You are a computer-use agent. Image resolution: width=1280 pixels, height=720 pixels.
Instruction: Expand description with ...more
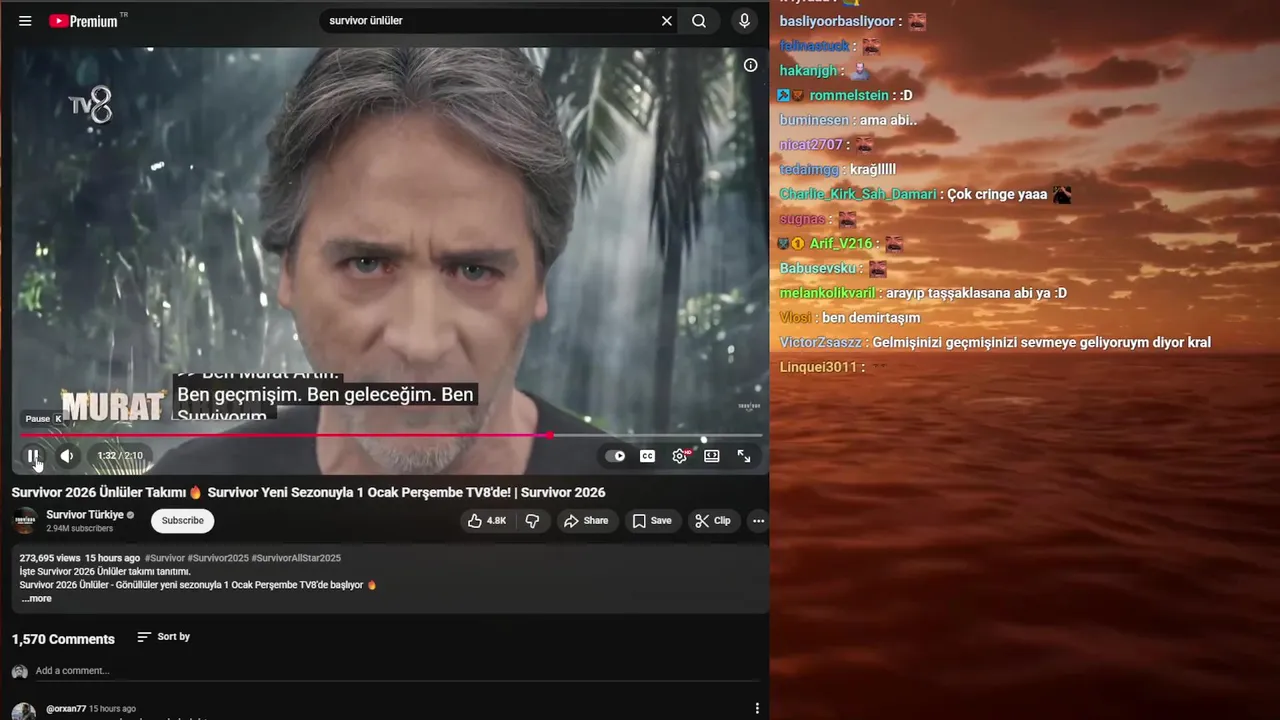pyautogui.click(x=36, y=599)
